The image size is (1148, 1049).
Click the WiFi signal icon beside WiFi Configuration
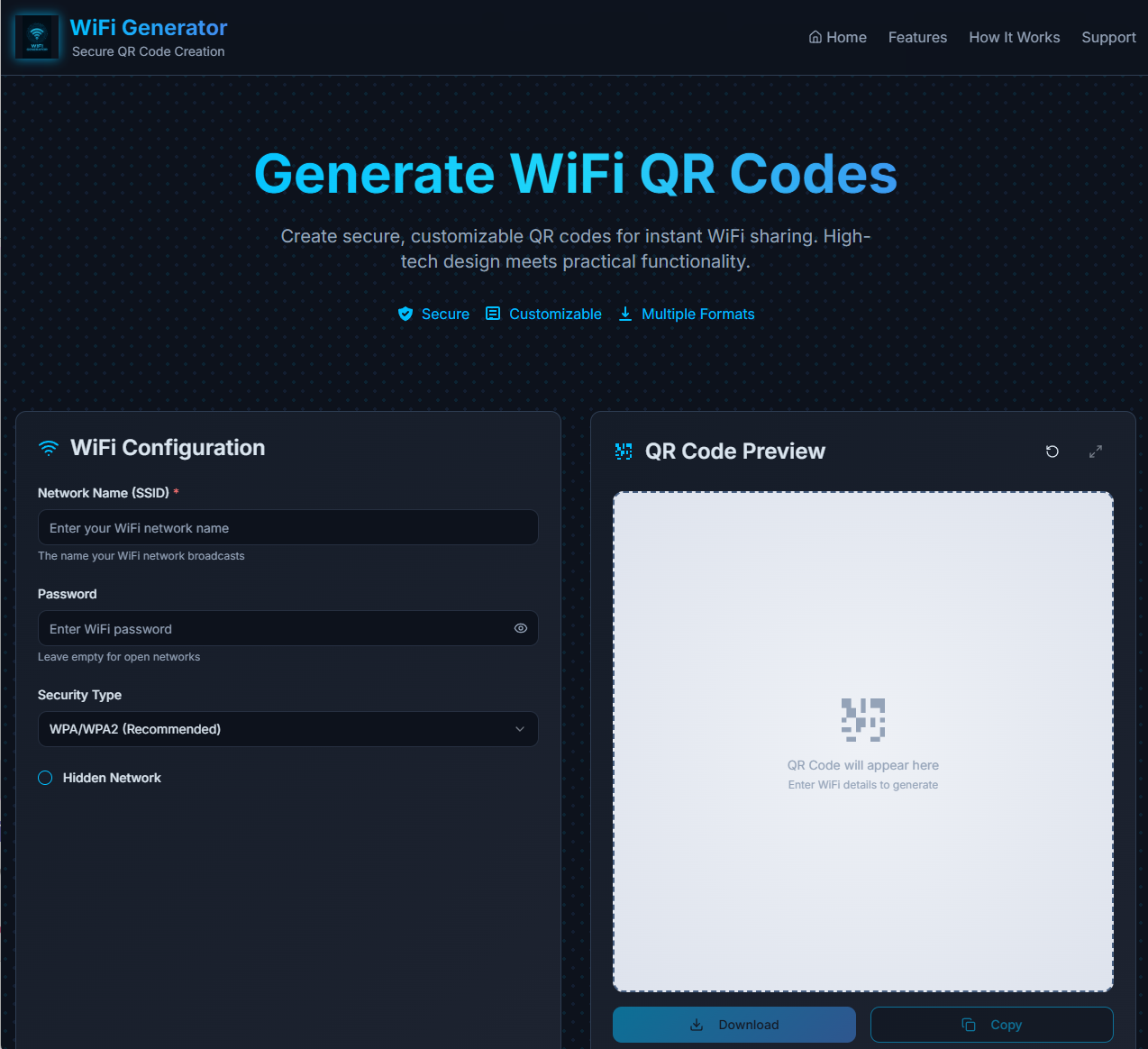(x=49, y=448)
